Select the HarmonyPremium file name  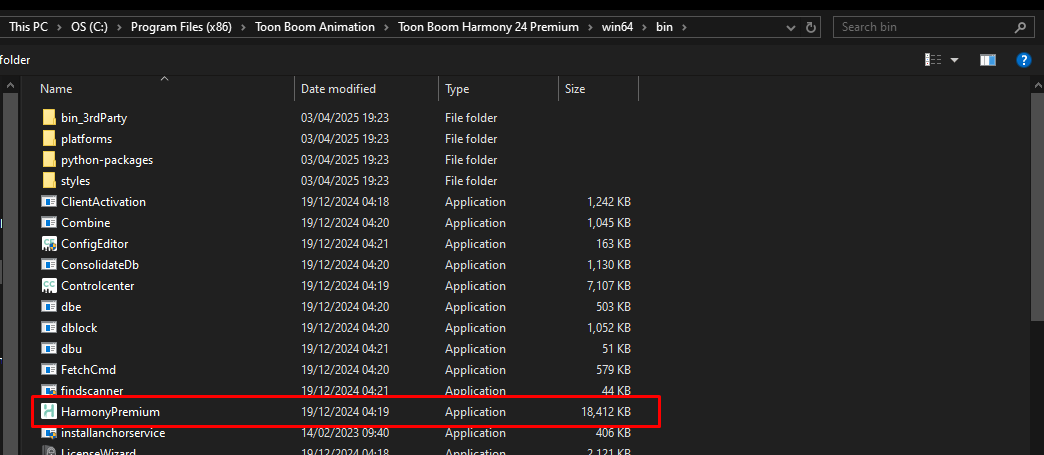(x=111, y=412)
